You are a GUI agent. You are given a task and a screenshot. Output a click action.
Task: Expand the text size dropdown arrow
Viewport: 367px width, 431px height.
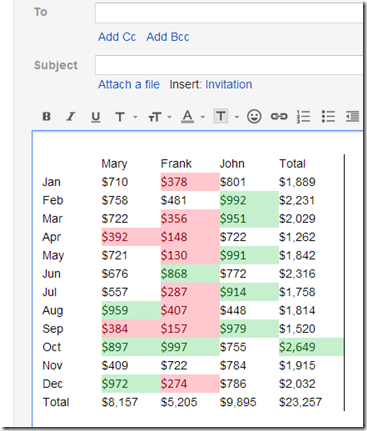click(169, 117)
